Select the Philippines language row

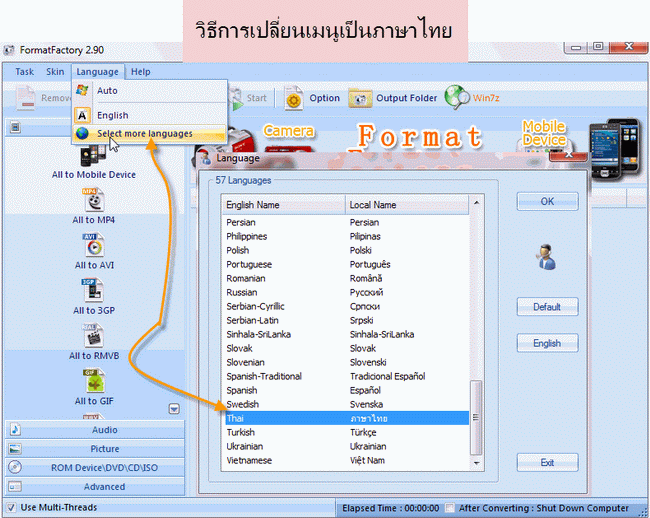click(347, 236)
